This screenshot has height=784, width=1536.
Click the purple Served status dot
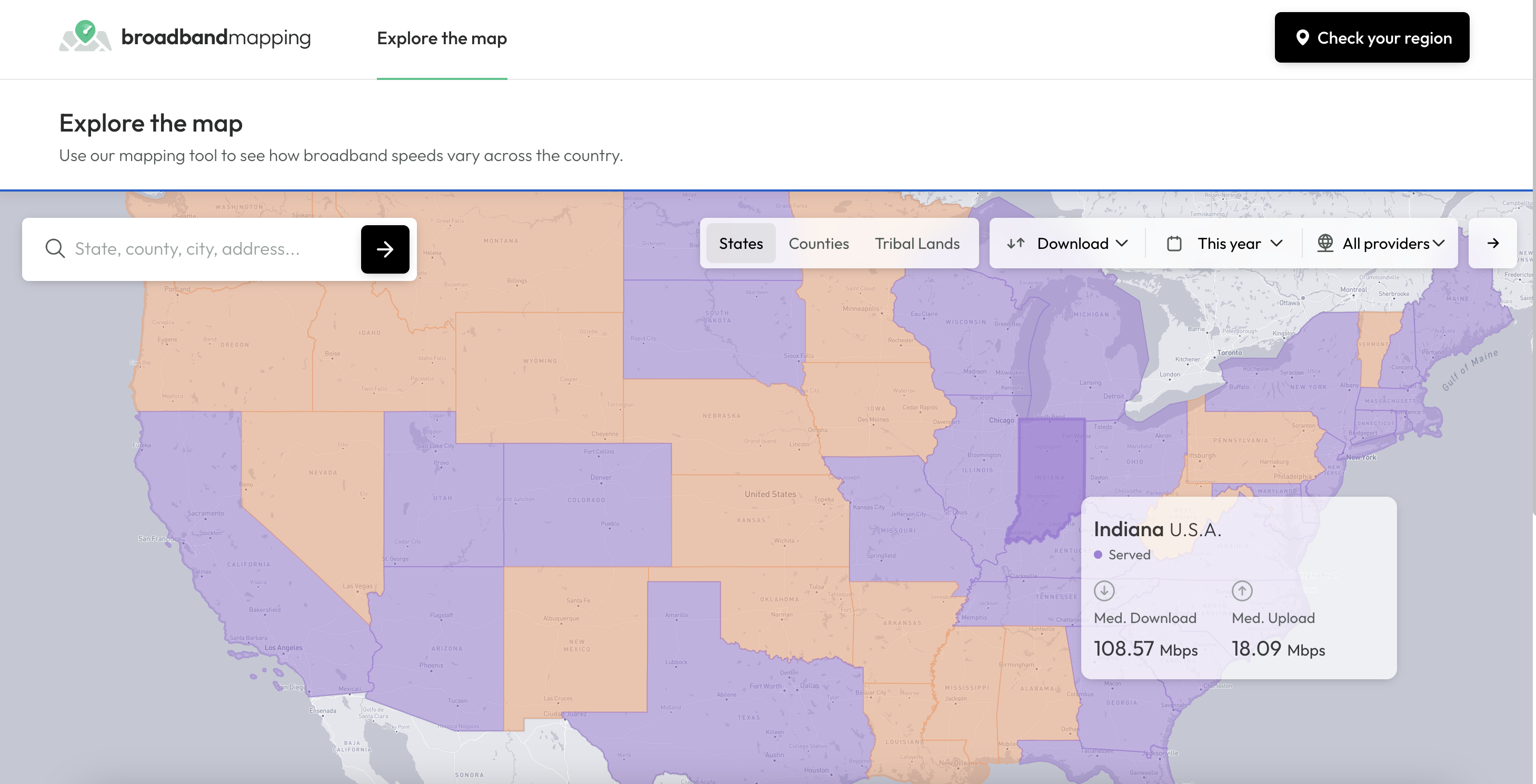[1098, 555]
